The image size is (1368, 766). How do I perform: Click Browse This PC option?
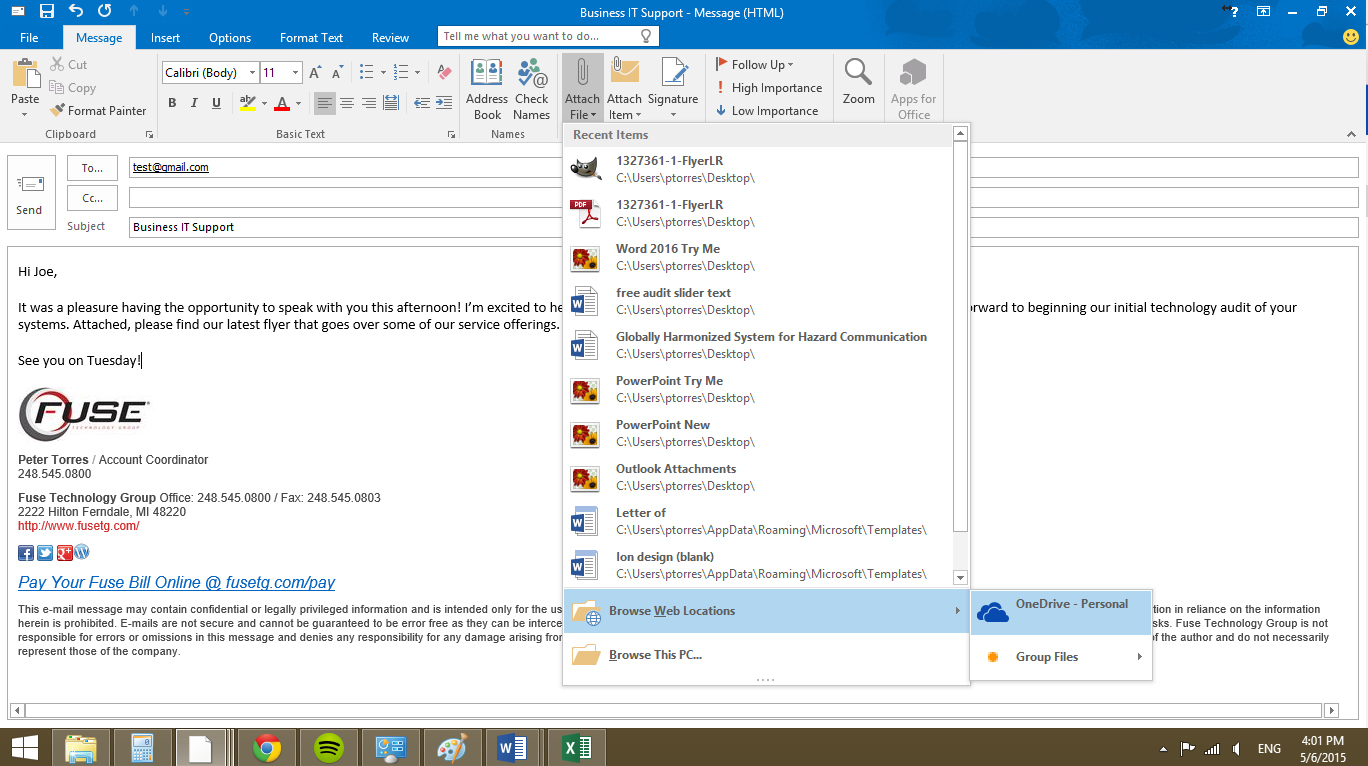click(655, 655)
